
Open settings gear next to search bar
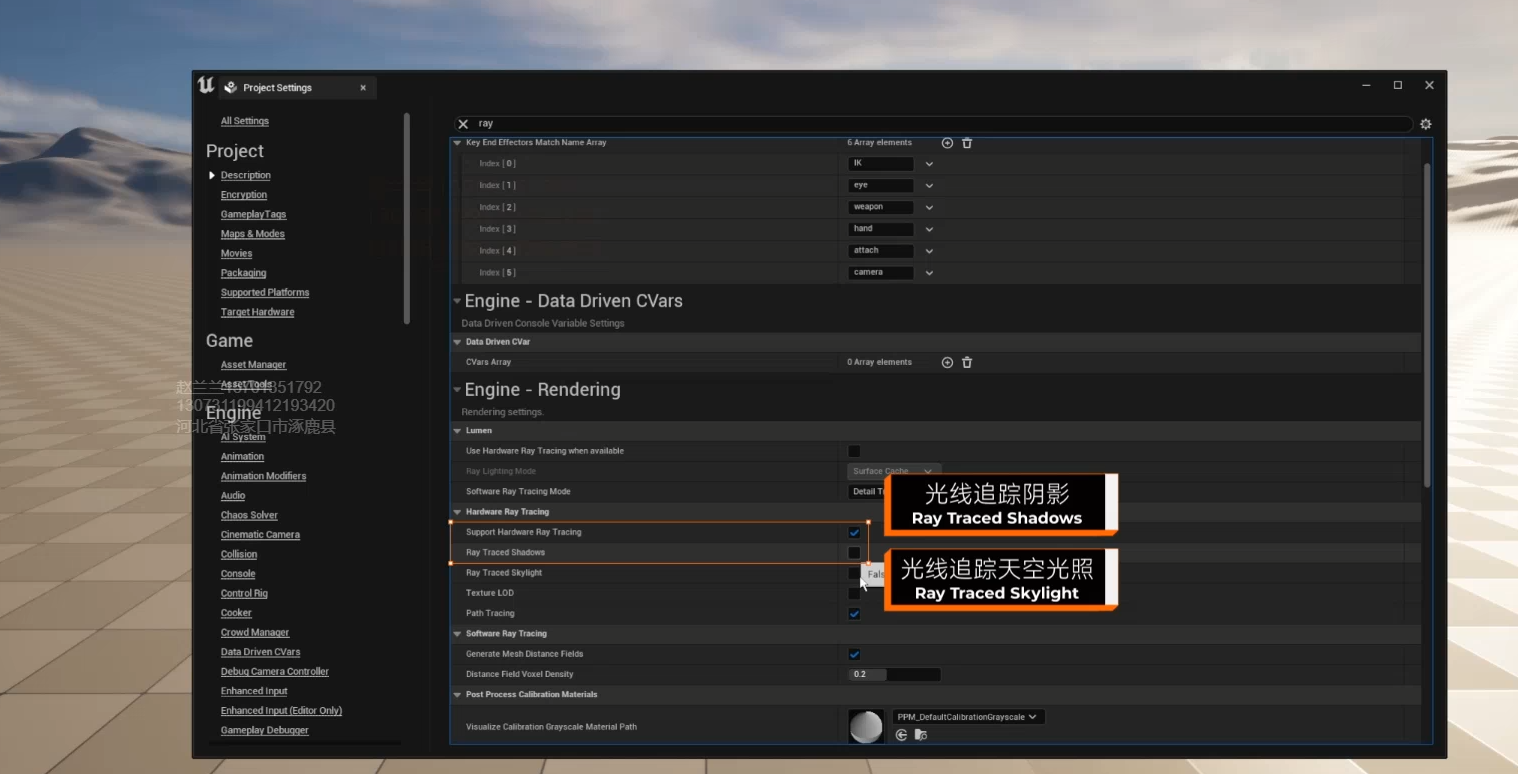pos(1425,124)
